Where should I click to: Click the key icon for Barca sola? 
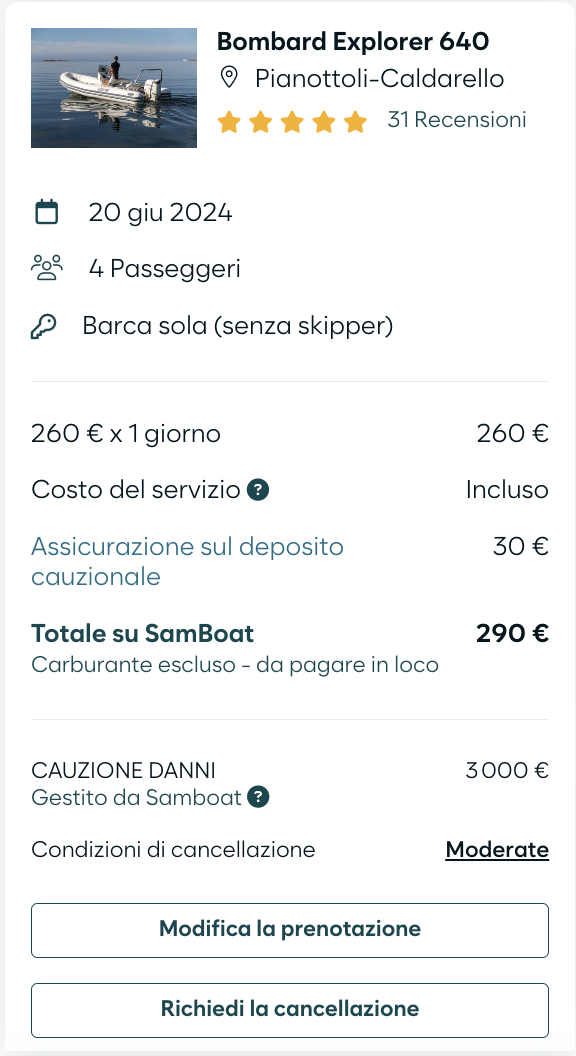pyautogui.click(x=44, y=326)
